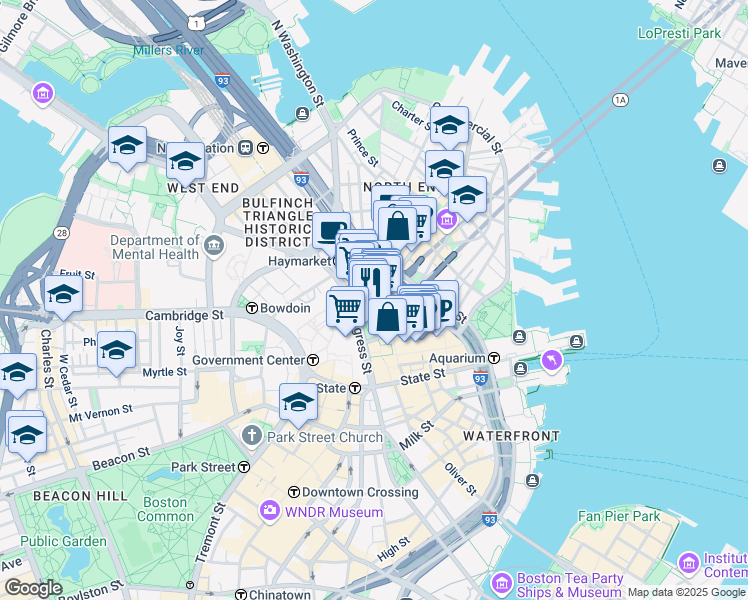Open the parking P marker
This screenshot has width=748, height=600.
445,308
